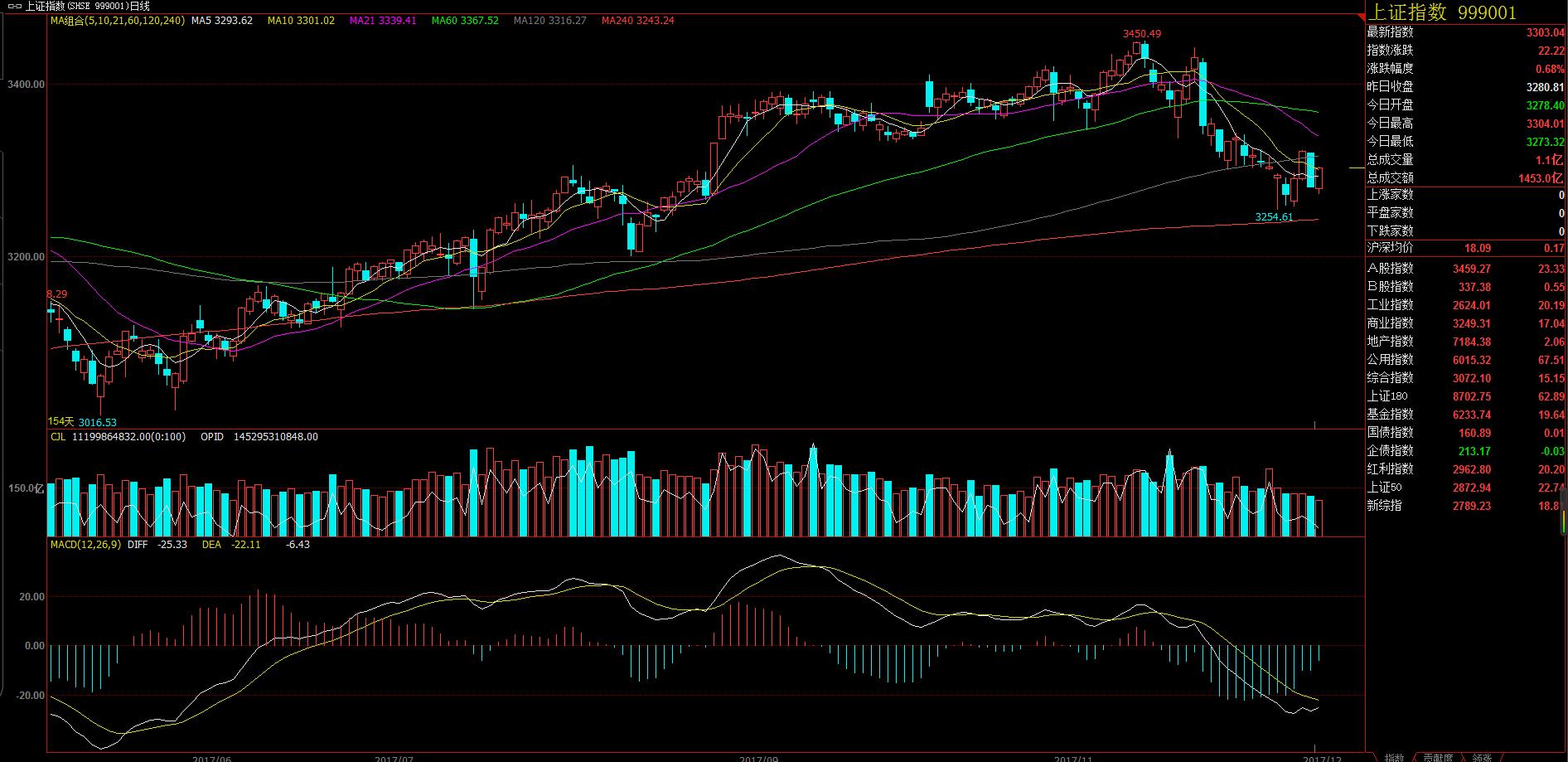The width and height of the screenshot is (1568, 762).
Task: Select the red MA240 3243.24 legend entry
Action: (x=638, y=21)
